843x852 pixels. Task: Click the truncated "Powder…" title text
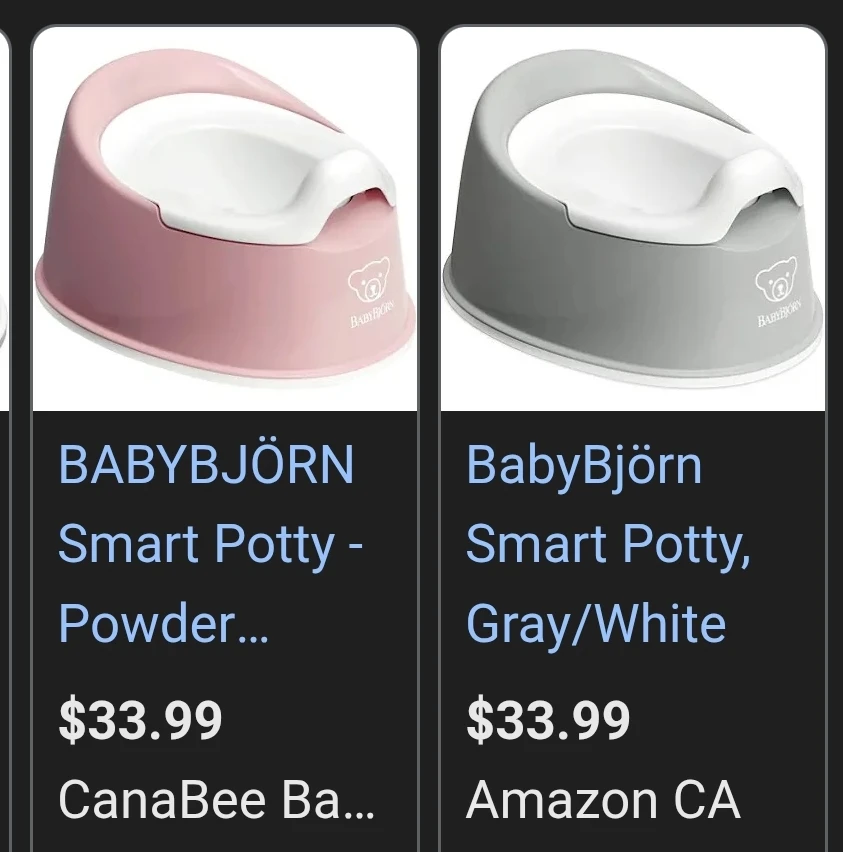coord(163,623)
